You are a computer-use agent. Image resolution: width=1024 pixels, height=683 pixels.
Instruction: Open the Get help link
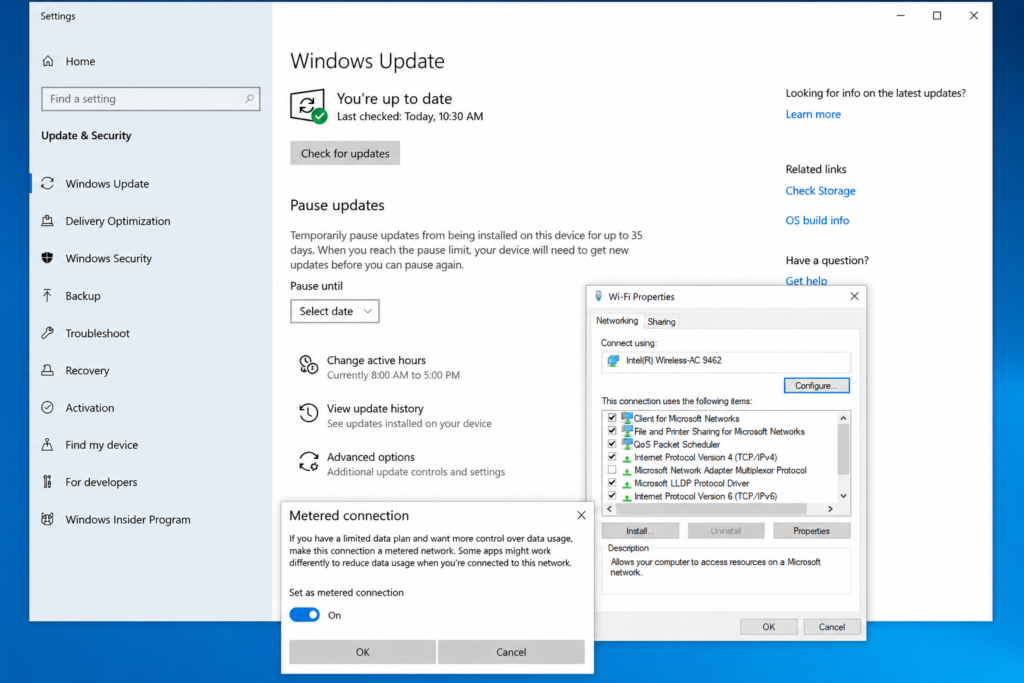point(806,281)
